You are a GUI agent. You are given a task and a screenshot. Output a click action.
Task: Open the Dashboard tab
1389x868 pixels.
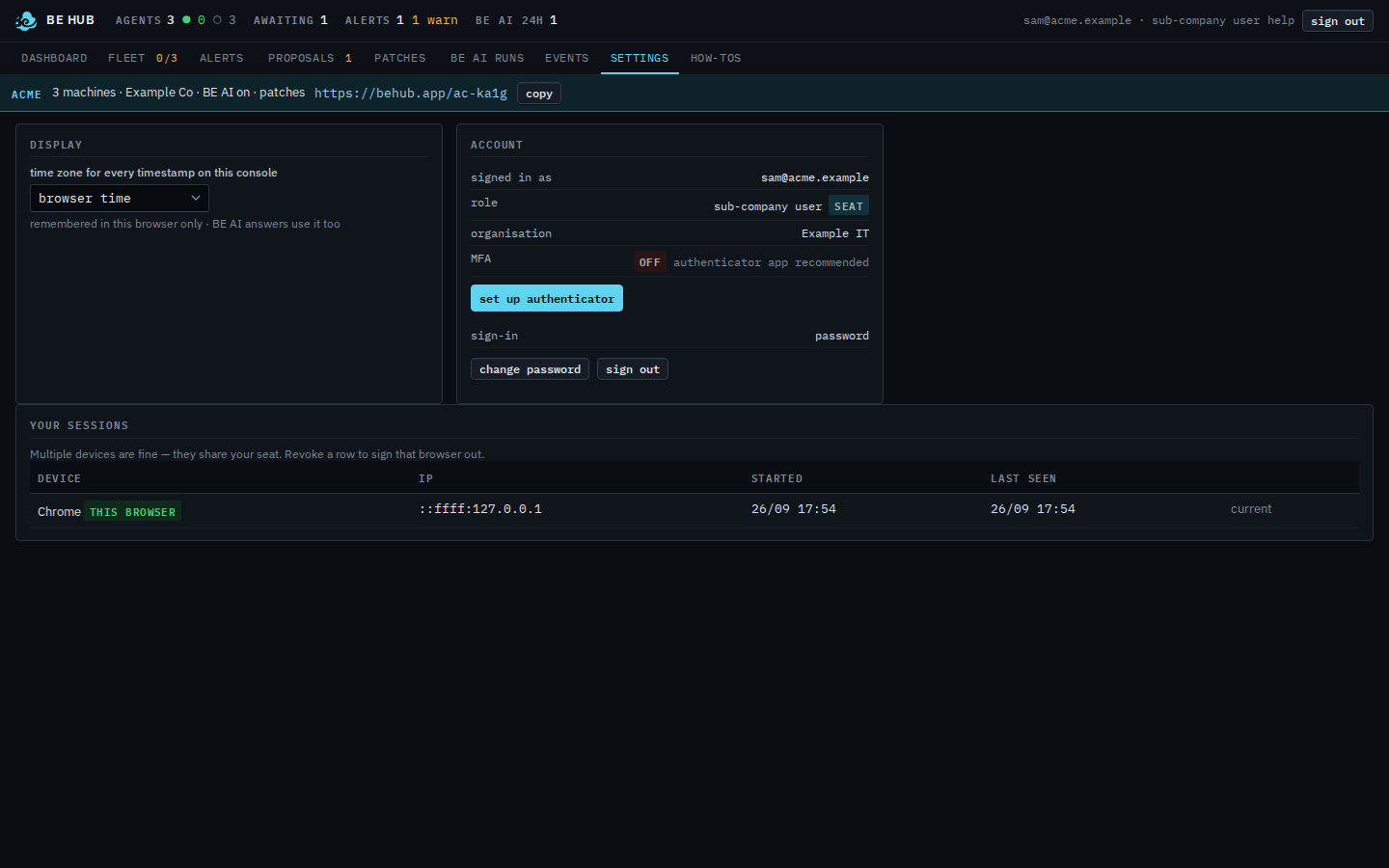tap(54, 58)
